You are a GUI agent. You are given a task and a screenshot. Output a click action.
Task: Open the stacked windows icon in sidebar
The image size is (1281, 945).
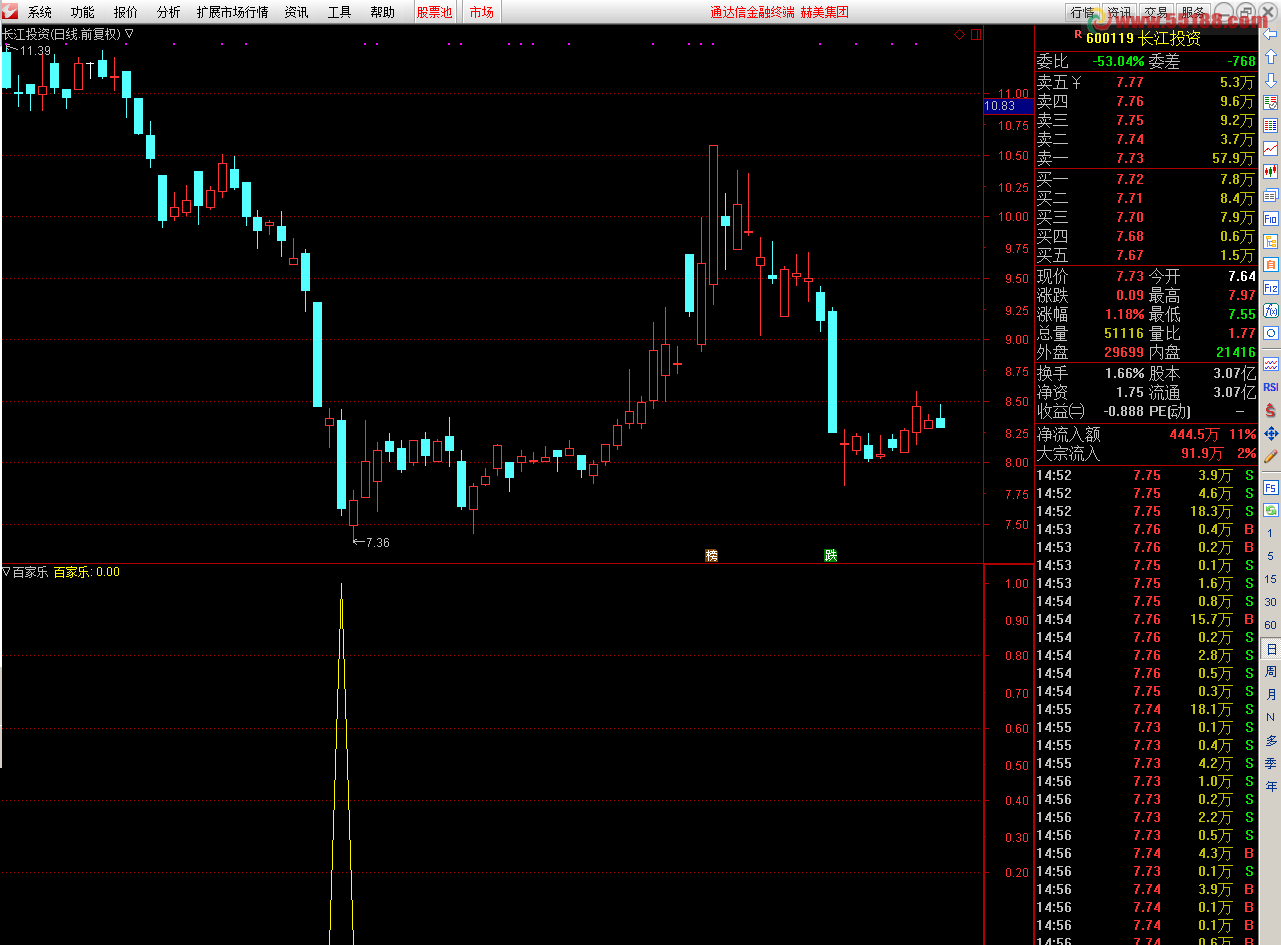click(1271, 195)
